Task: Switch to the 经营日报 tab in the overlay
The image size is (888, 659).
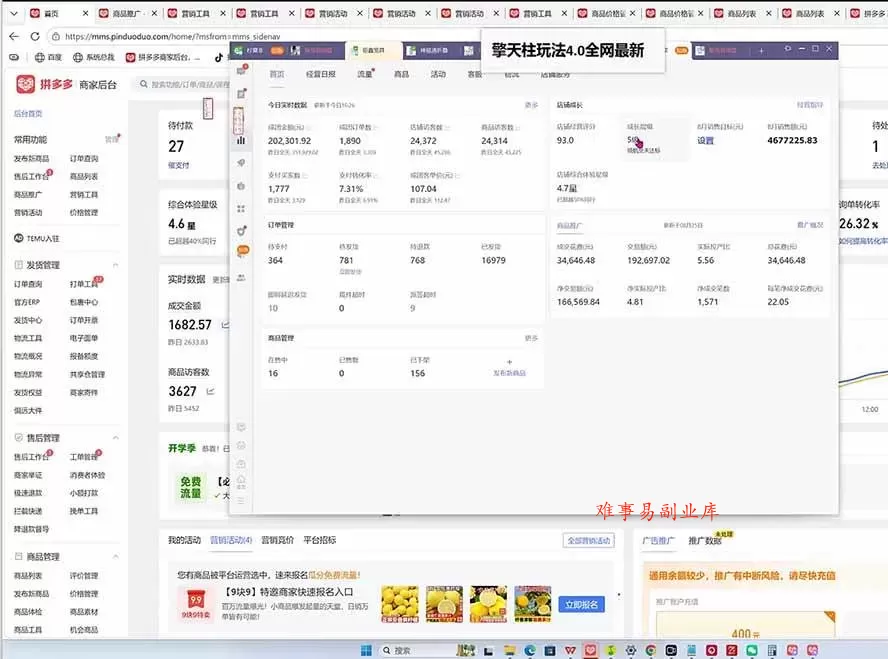Action: 321,74
